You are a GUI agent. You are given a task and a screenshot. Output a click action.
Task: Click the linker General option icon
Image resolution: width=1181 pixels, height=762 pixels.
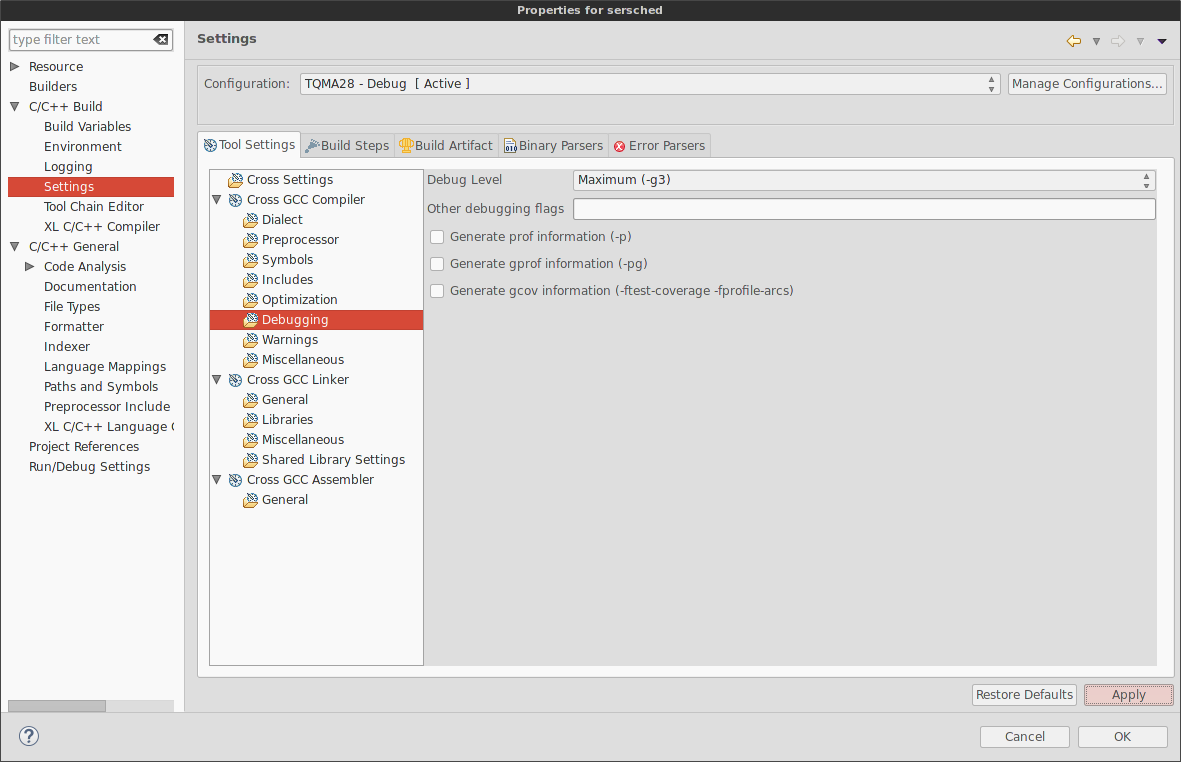[251, 400]
